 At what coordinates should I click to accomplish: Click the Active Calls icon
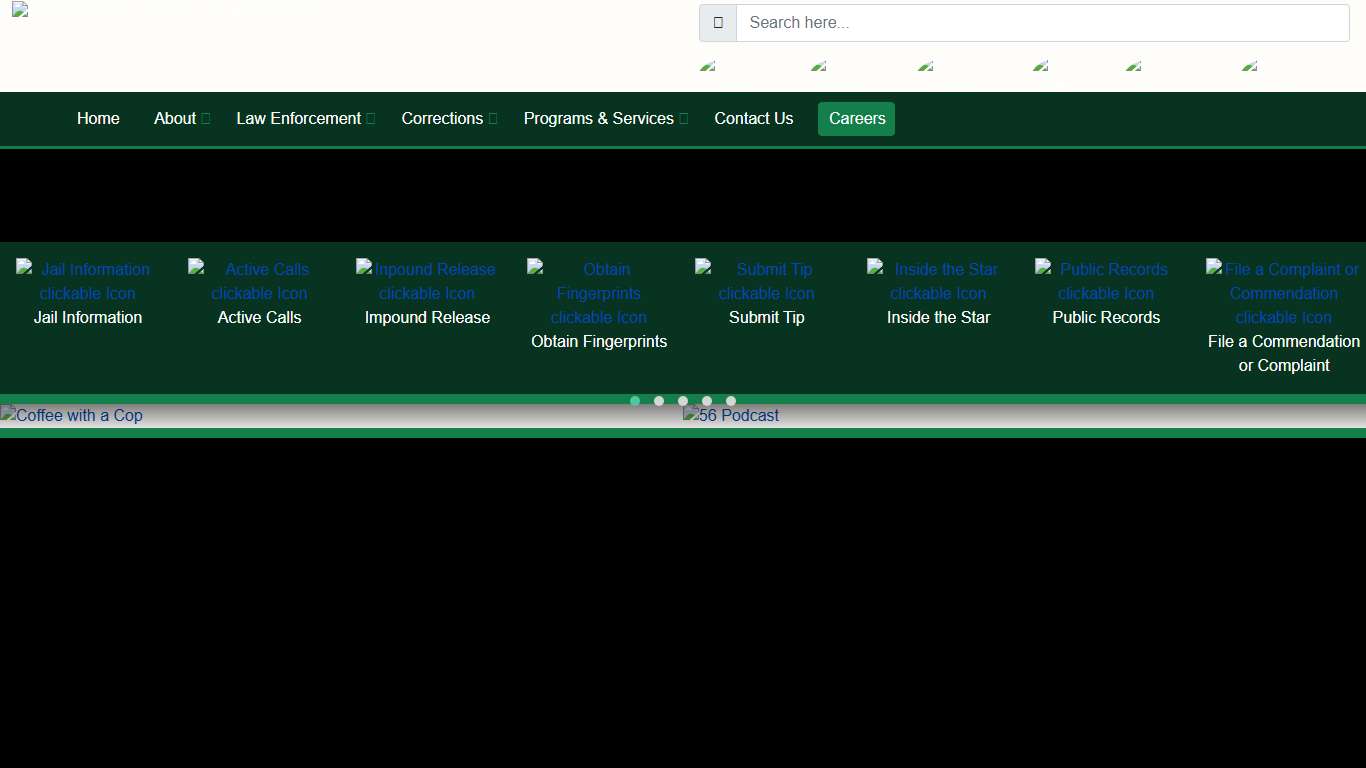click(260, 282)
